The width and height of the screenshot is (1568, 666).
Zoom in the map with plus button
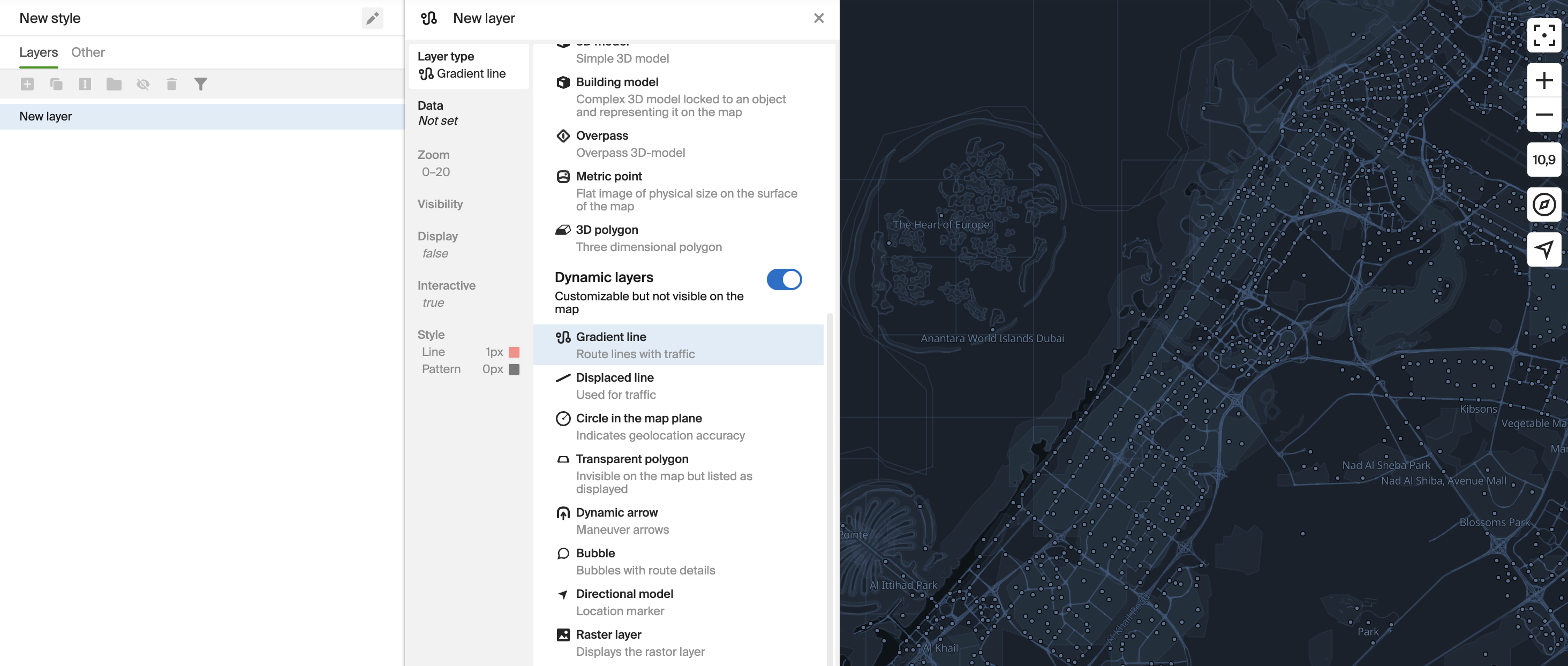point(1544,80)
